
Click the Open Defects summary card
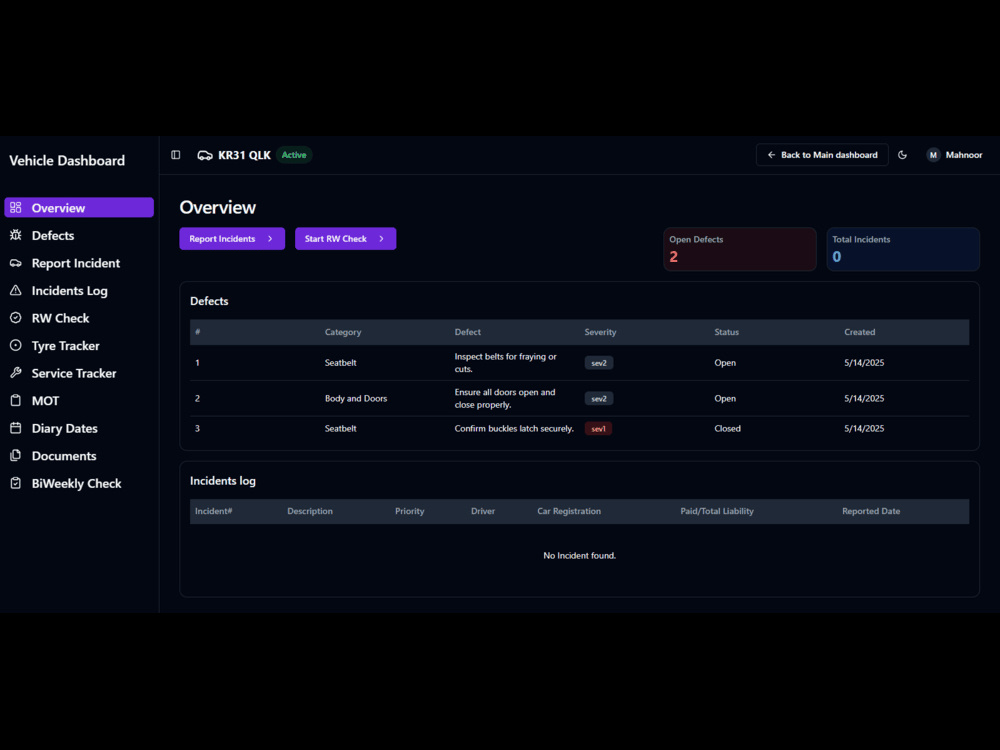tap(740, 249)
